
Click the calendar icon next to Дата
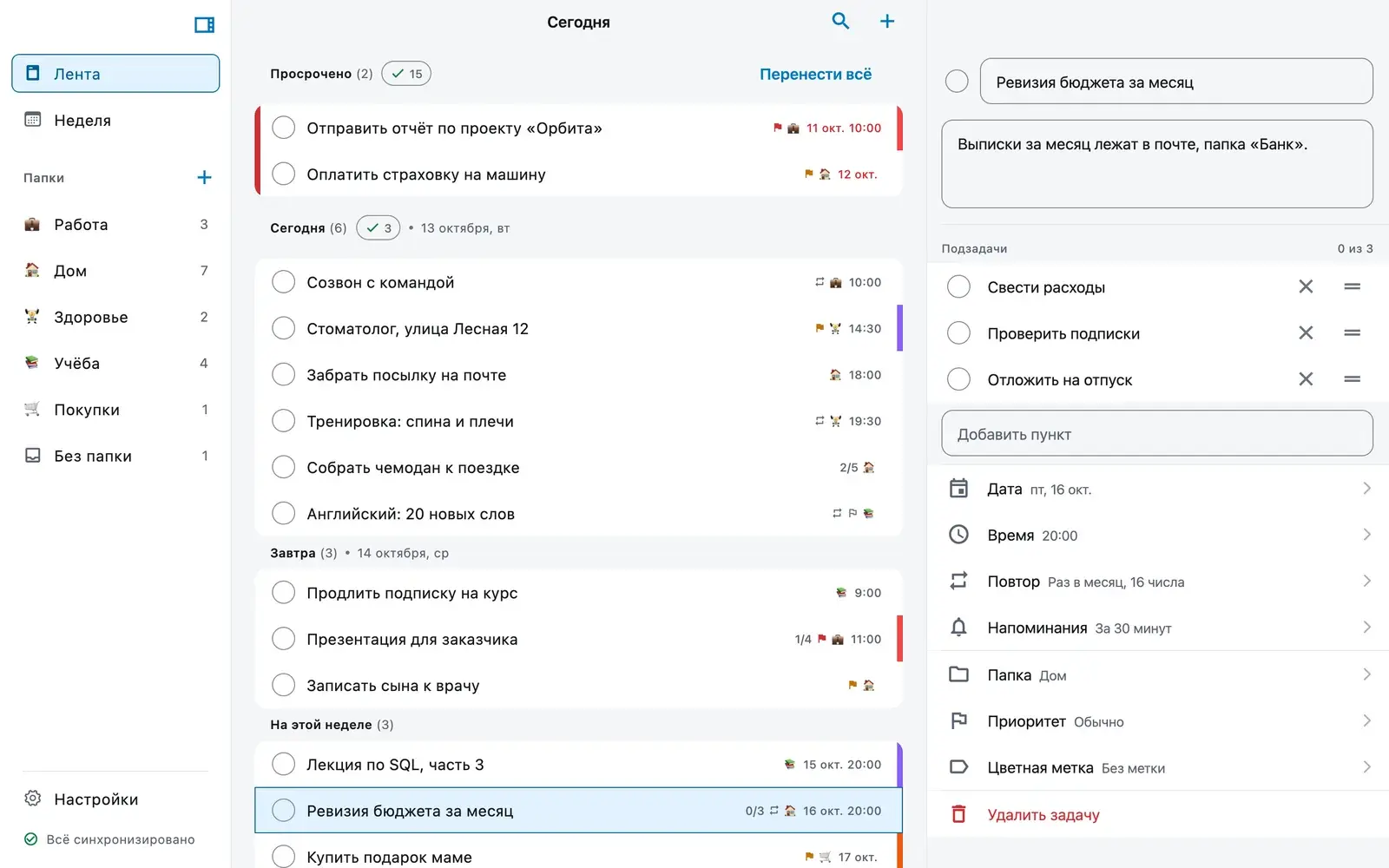(x=958, y=489)
